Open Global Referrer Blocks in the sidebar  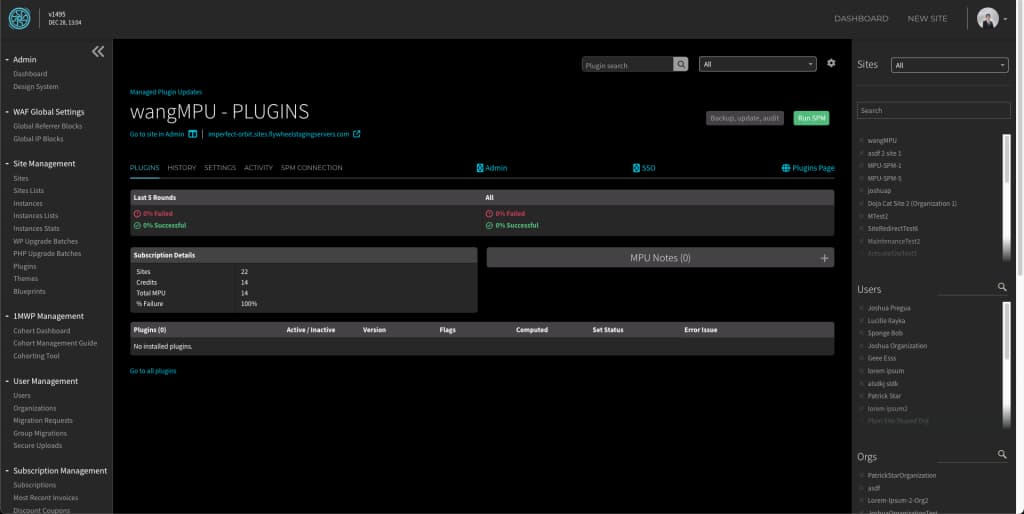tap(48, 126)
